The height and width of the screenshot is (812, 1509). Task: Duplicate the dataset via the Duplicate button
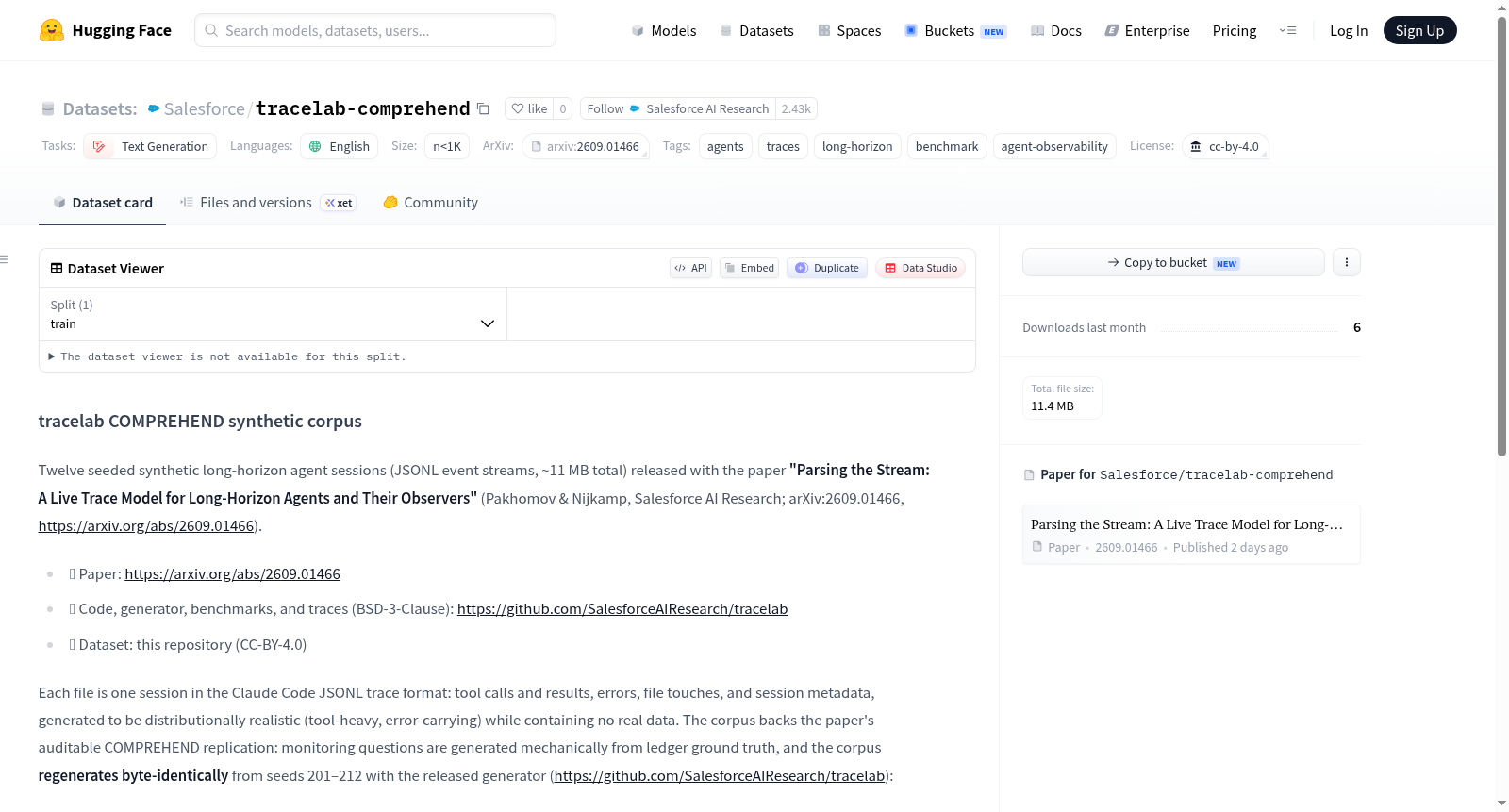click(827, 268)
